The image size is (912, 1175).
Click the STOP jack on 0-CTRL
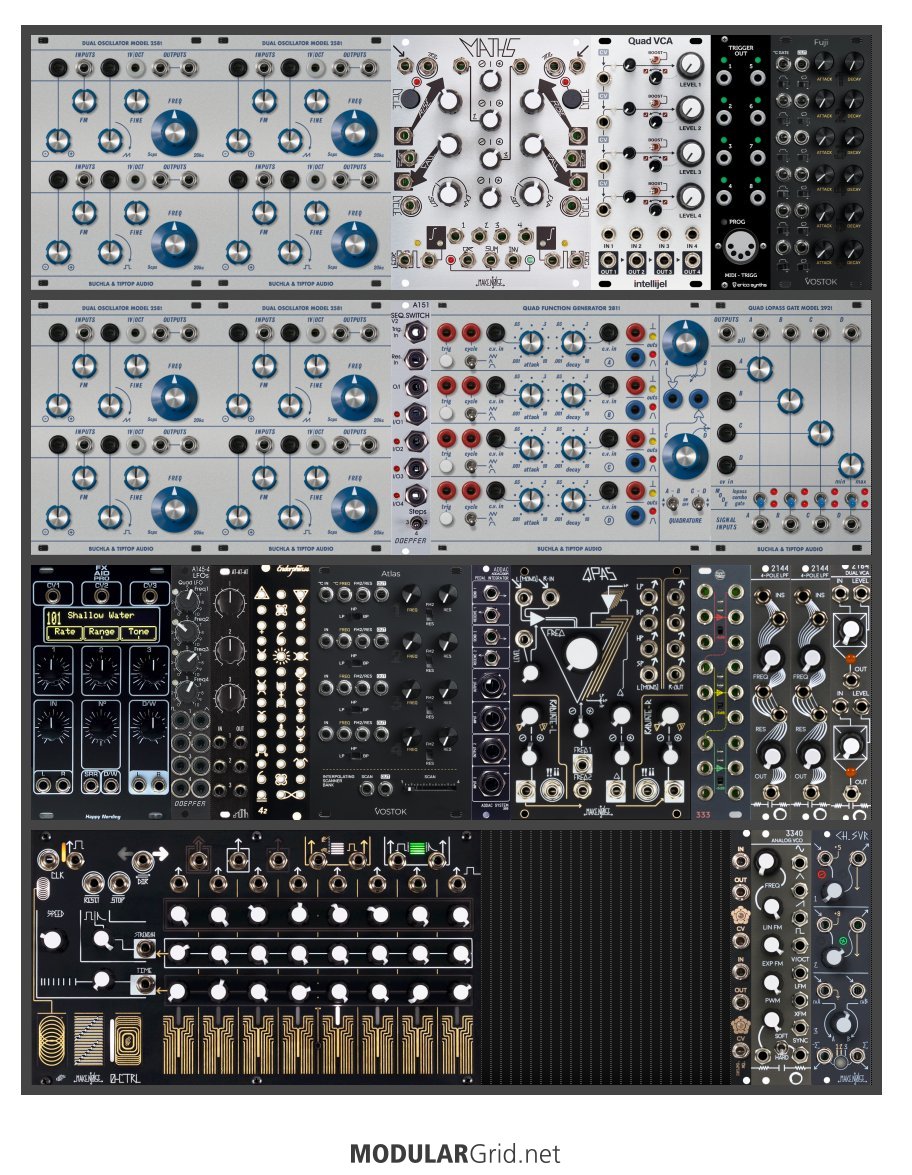tap(118, 883)
